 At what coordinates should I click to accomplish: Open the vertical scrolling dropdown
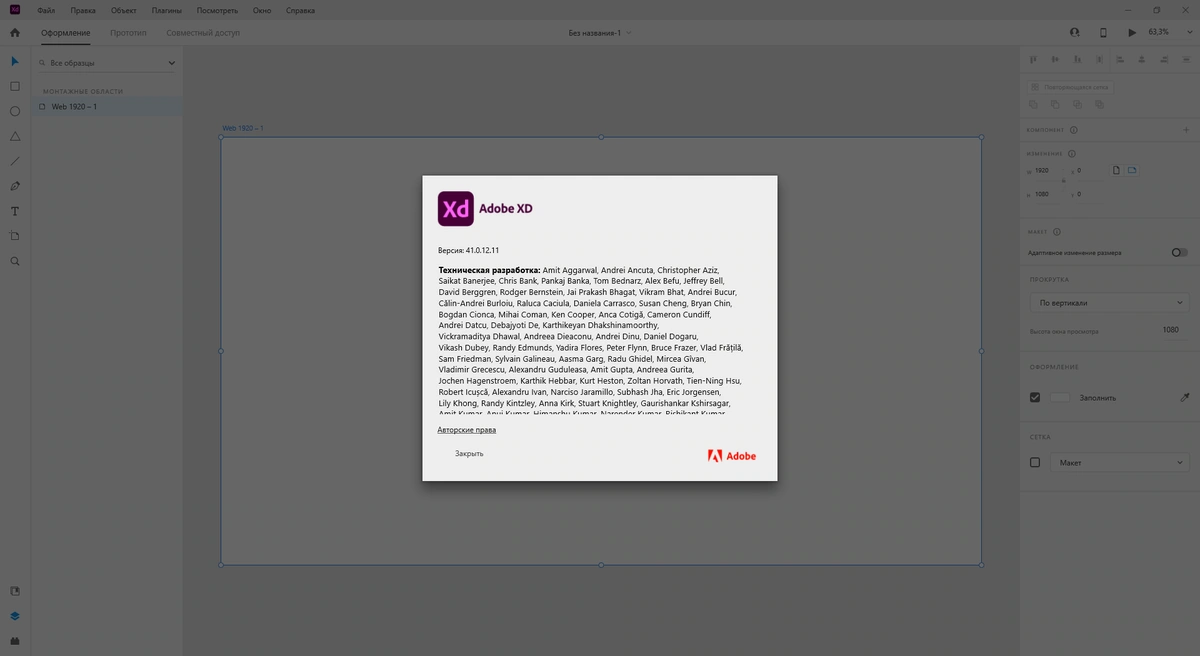tap(1110, 302)
